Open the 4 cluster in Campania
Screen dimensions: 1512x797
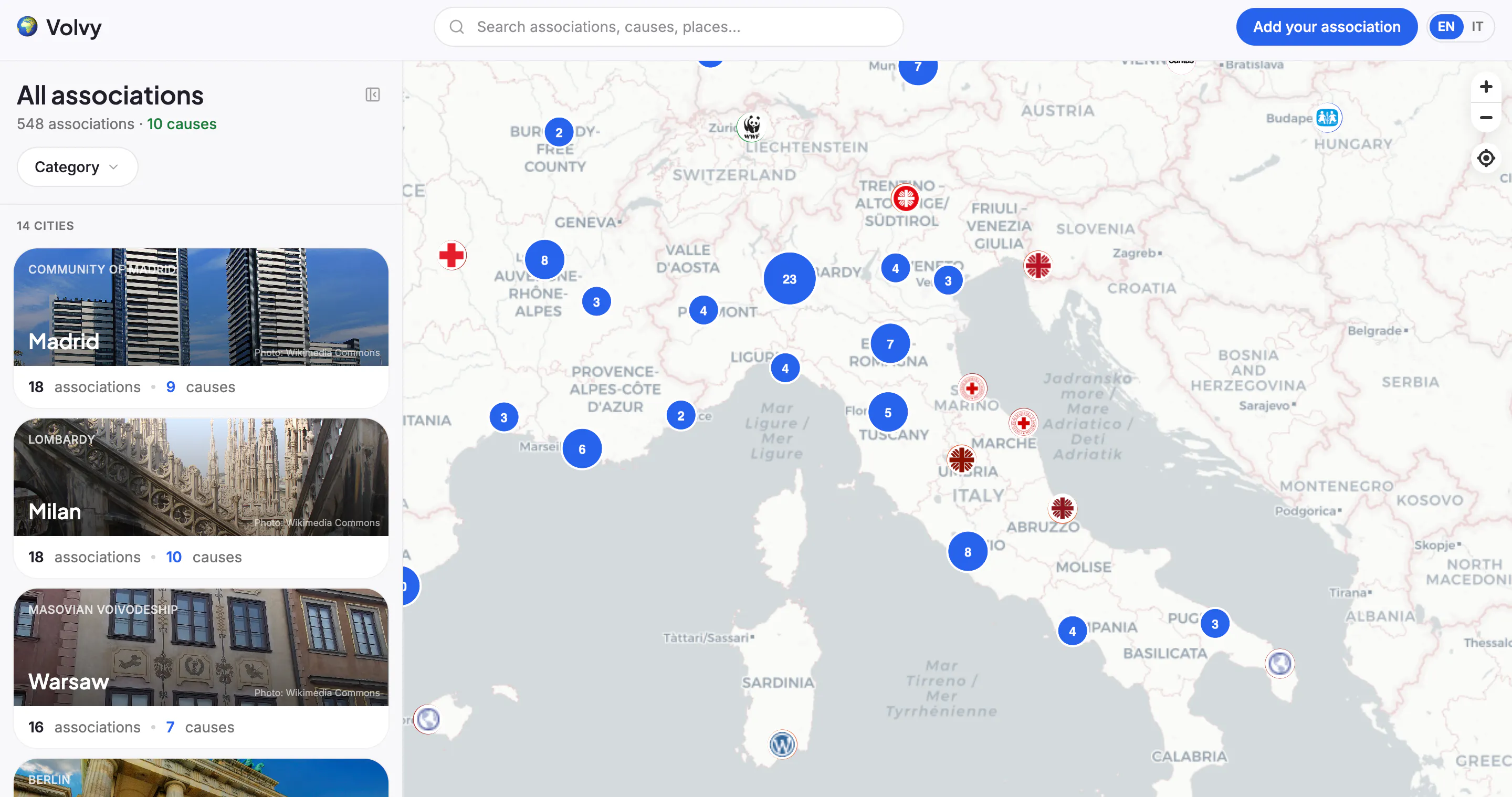[1072, 631]
